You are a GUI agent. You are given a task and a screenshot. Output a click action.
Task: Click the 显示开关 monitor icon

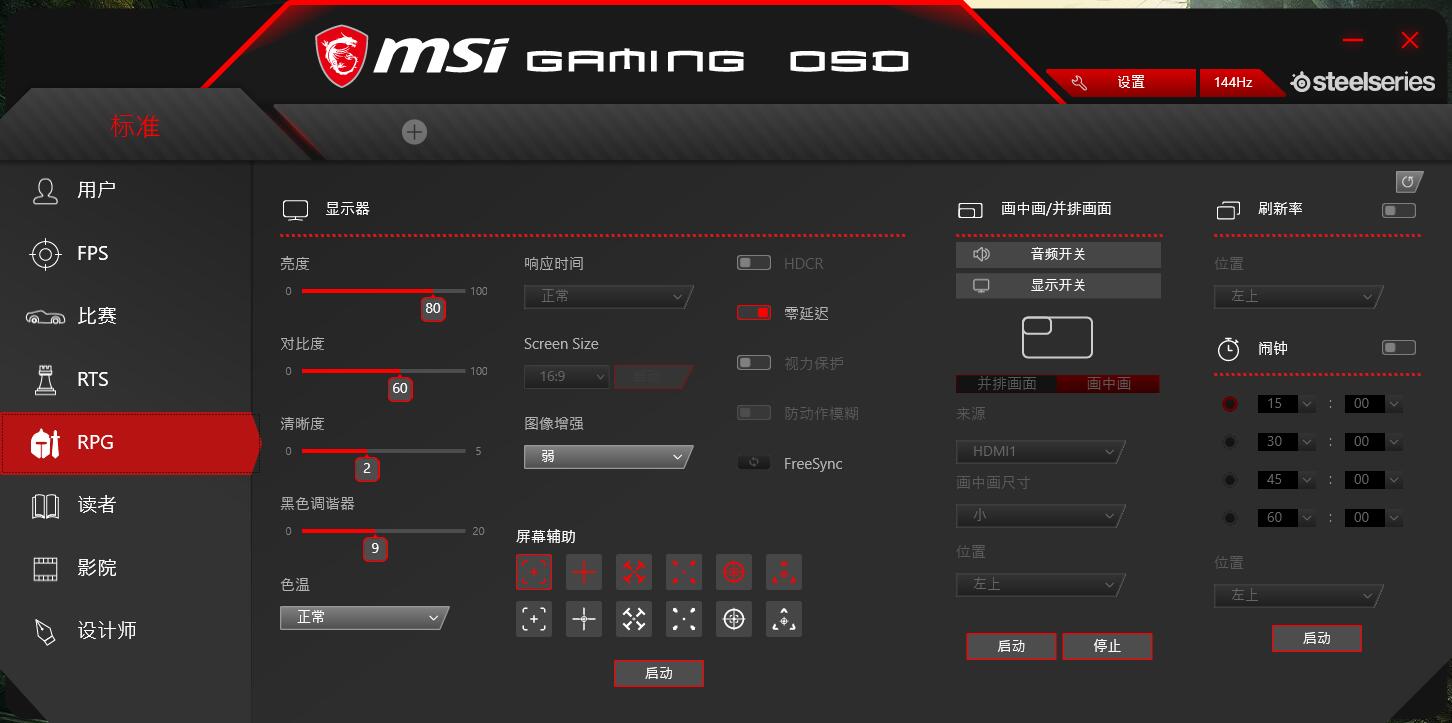point(981,285)
